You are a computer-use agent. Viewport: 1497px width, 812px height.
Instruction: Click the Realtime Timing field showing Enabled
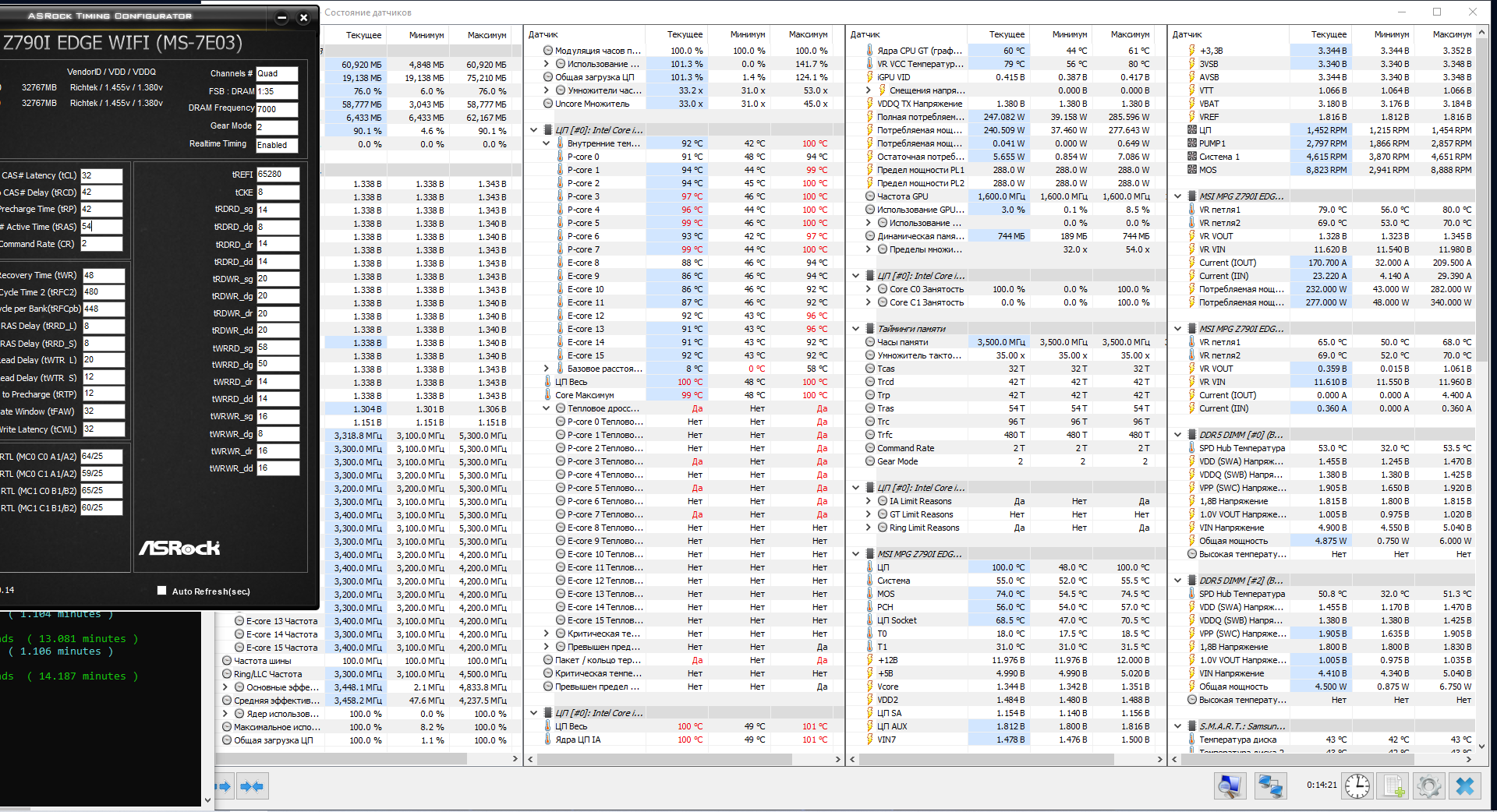277,145
